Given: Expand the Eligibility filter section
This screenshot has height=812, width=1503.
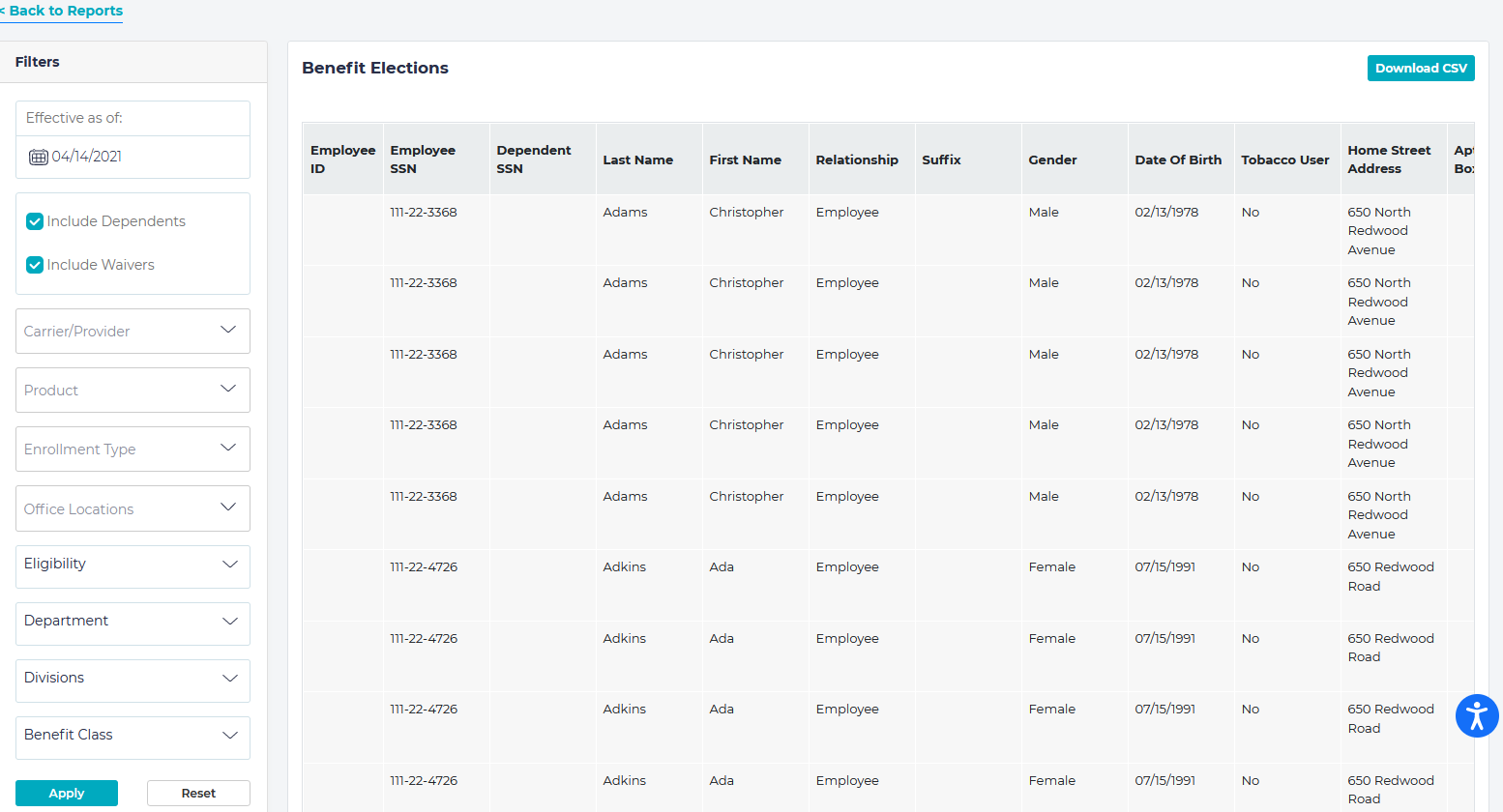Looking at the screenshot, I should click(x=133, y=565).
